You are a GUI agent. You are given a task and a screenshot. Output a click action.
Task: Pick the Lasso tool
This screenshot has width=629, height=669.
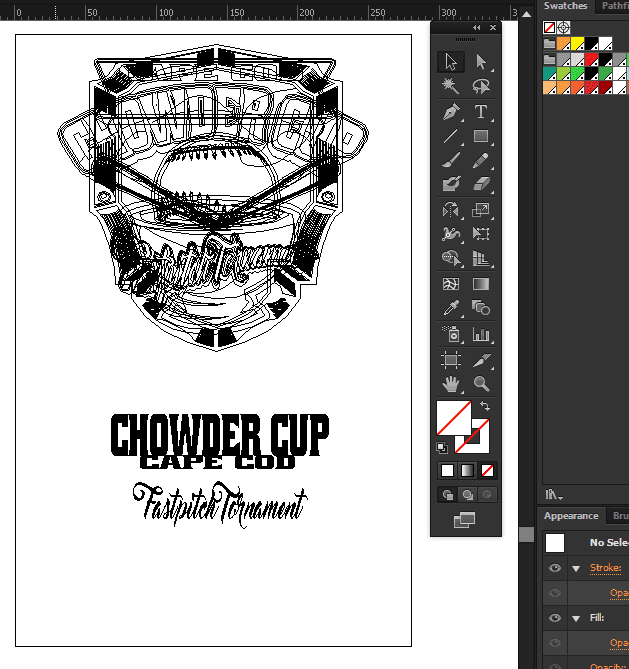pyautogui.click(x=481, y=86)
